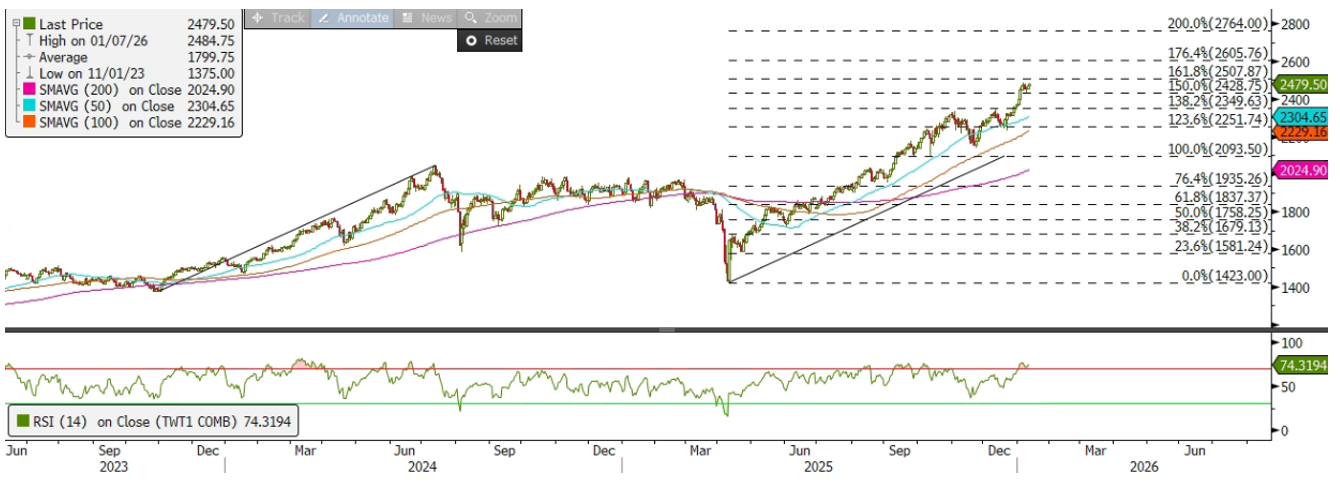Select the 161.8% Fibonacci level label
Viewport: 1340px width, 486px height.
[1217, 72]
